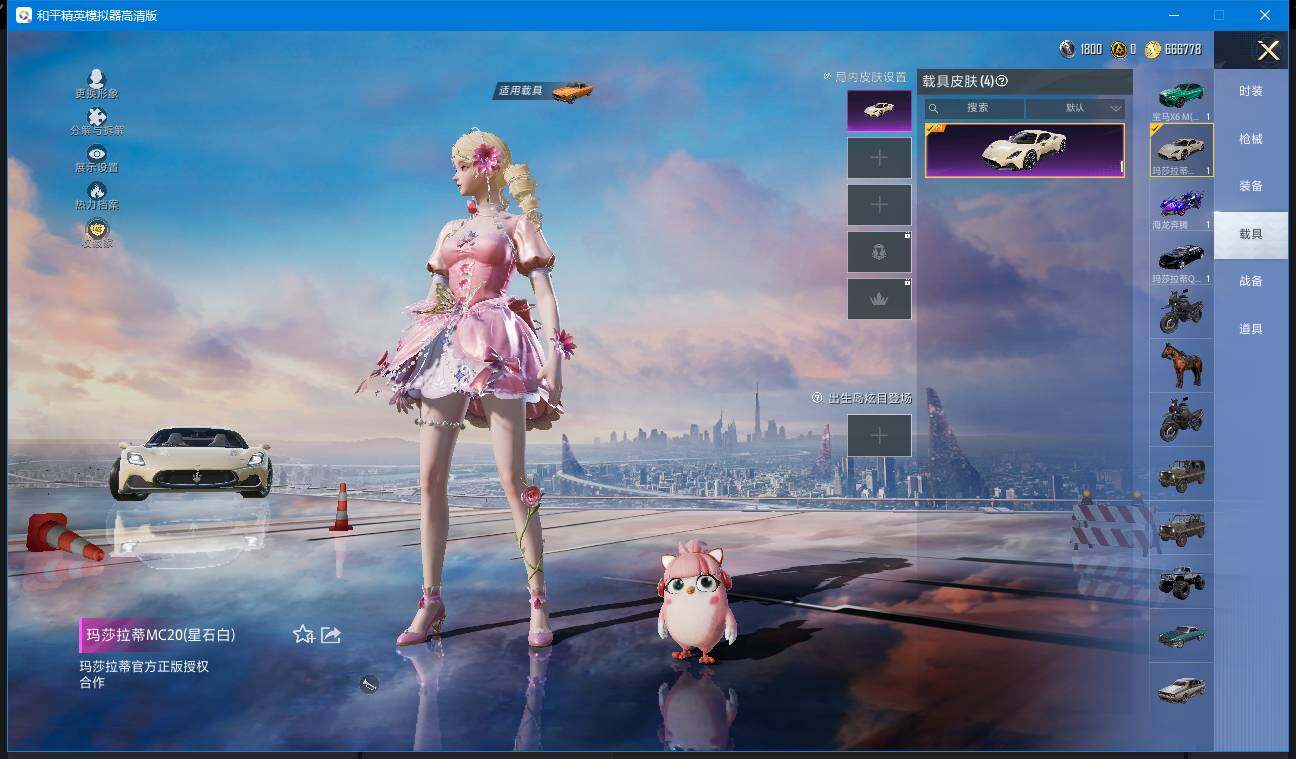This screenshot has height=759, width=1296.
Task: Select the 宝马X6 M green car
Action: pos(1181,96)
